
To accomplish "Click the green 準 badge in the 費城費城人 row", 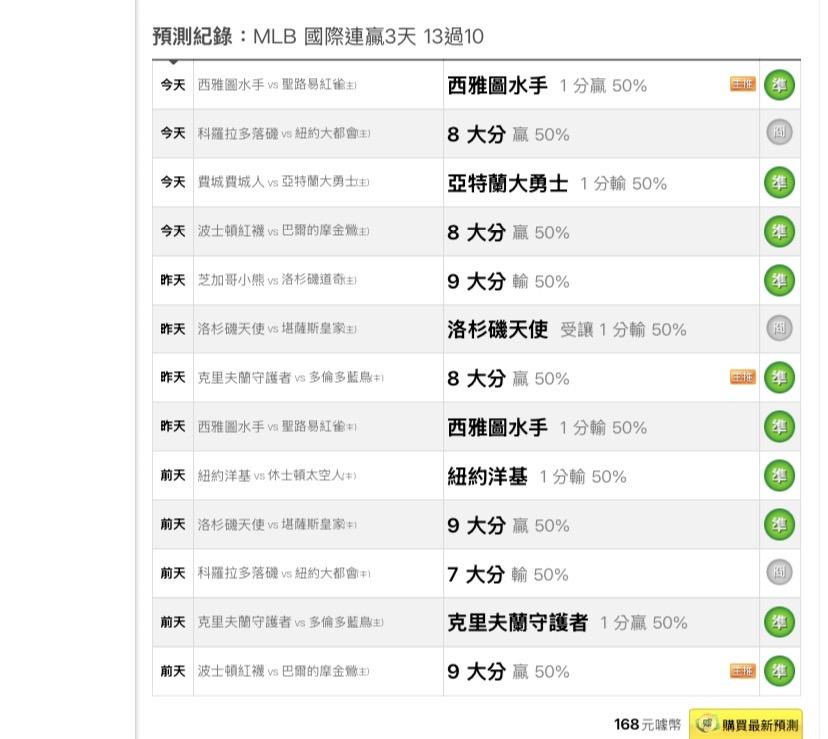I will pos(779,182).
